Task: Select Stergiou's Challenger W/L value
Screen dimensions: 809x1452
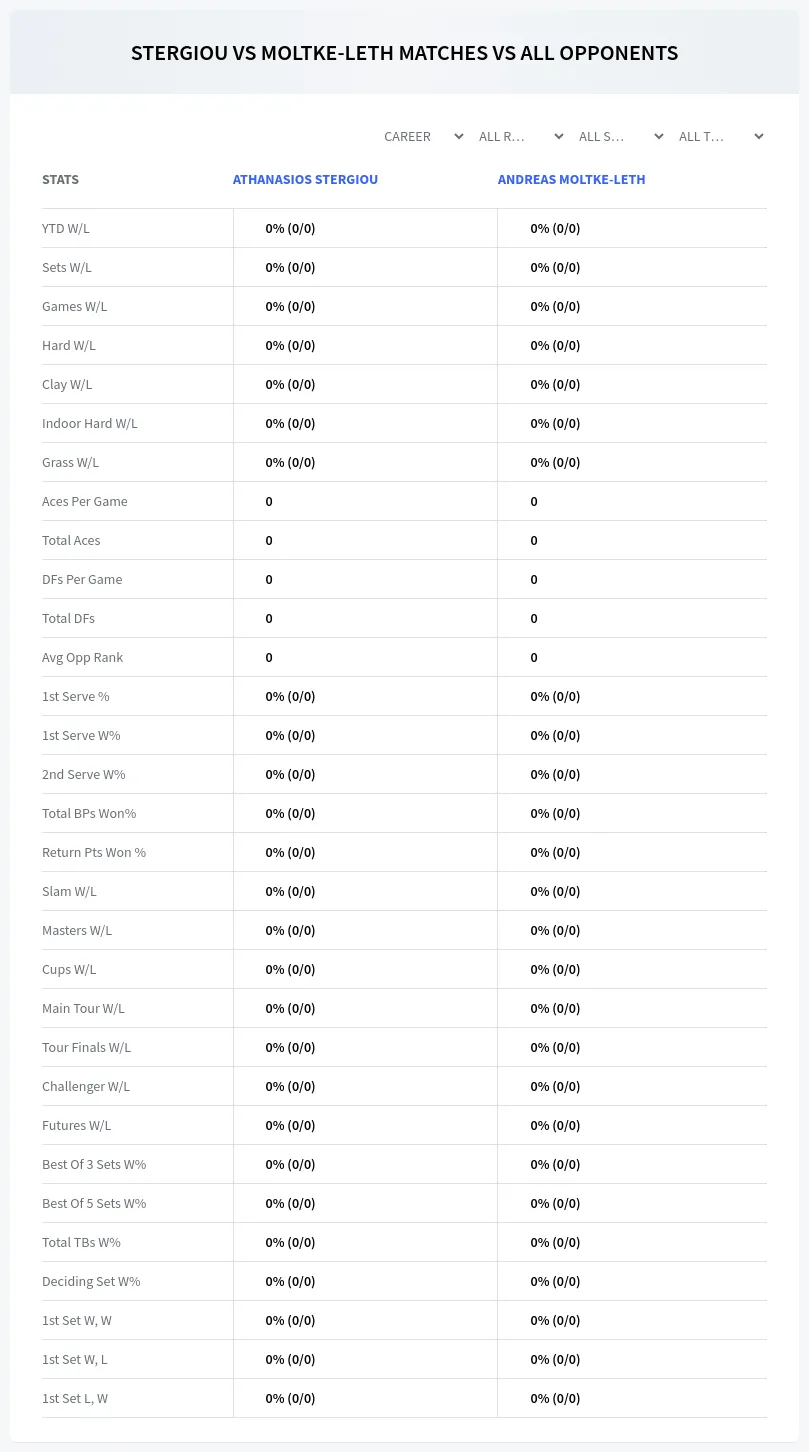Action: [290, 1086]
